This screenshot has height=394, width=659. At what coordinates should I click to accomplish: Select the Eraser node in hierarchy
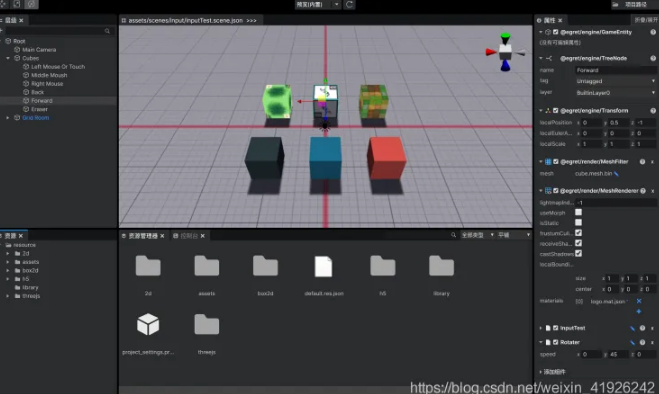(39, 109)
